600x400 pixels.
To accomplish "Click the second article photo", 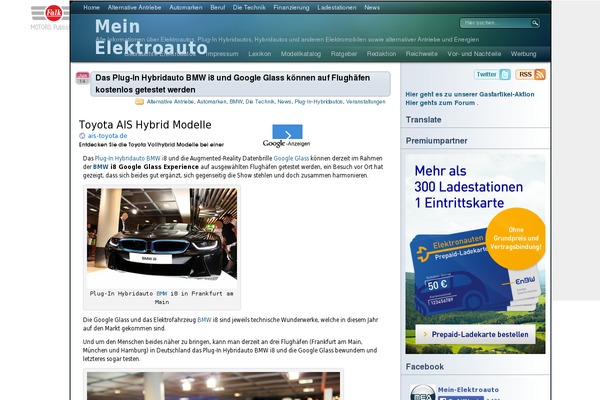I will (213, 386).
